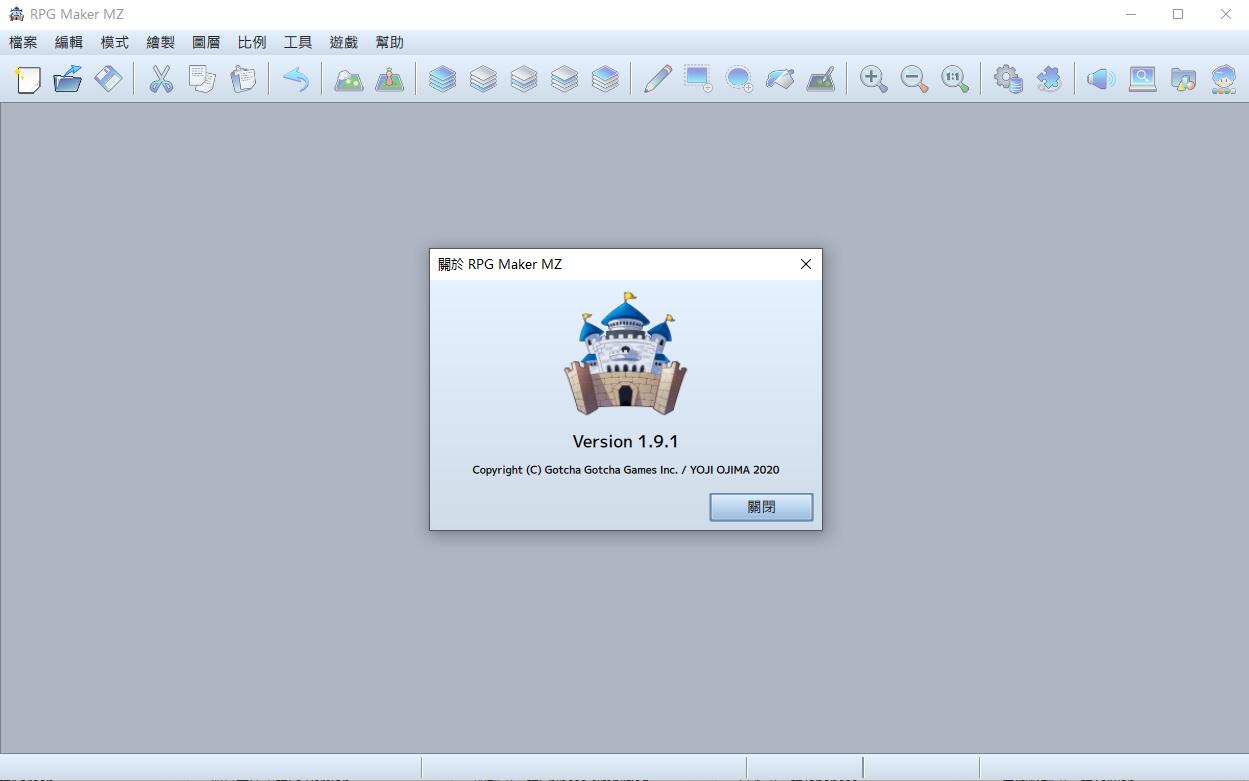1249x781 pixels.
Task: Select the Flood Fill bucket tool
Action: pyautogui.click(x=780, y=79)
